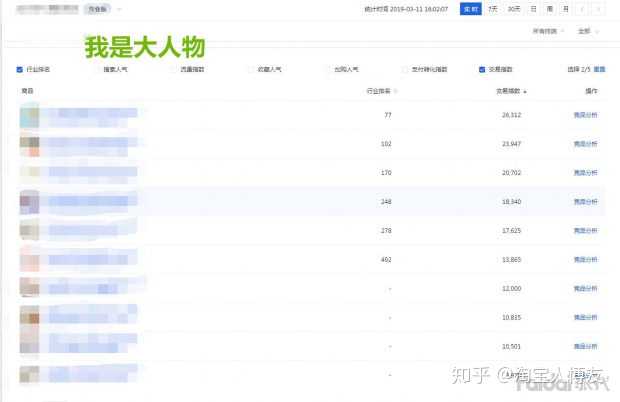Check the 加购人气 metric option
This screenshot has width=620, height=402.
pyautogui.click(x=327, y=70)
